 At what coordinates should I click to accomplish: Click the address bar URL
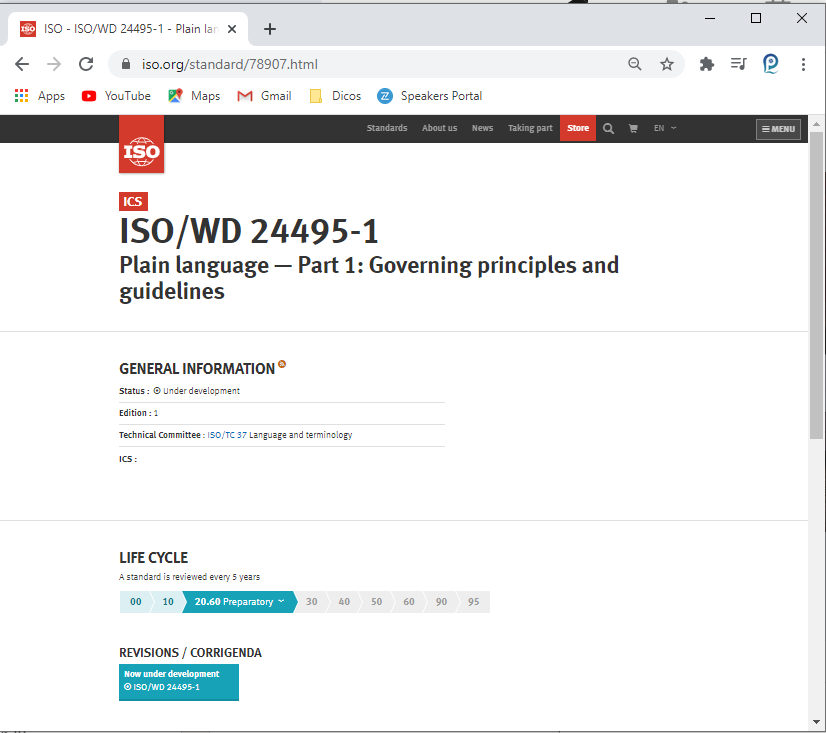229,64
